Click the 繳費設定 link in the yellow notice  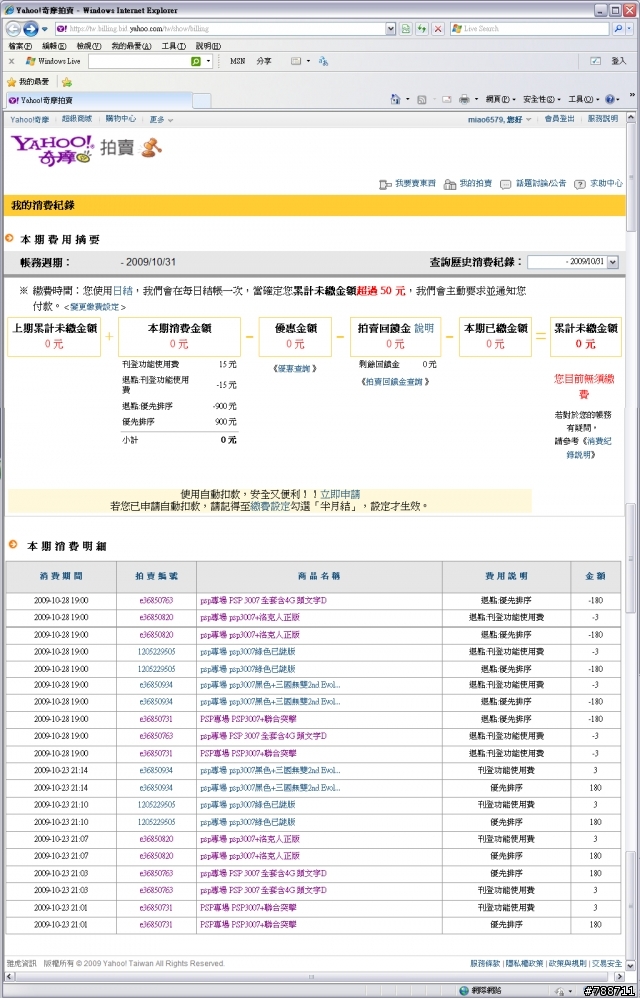click(270, 507)
